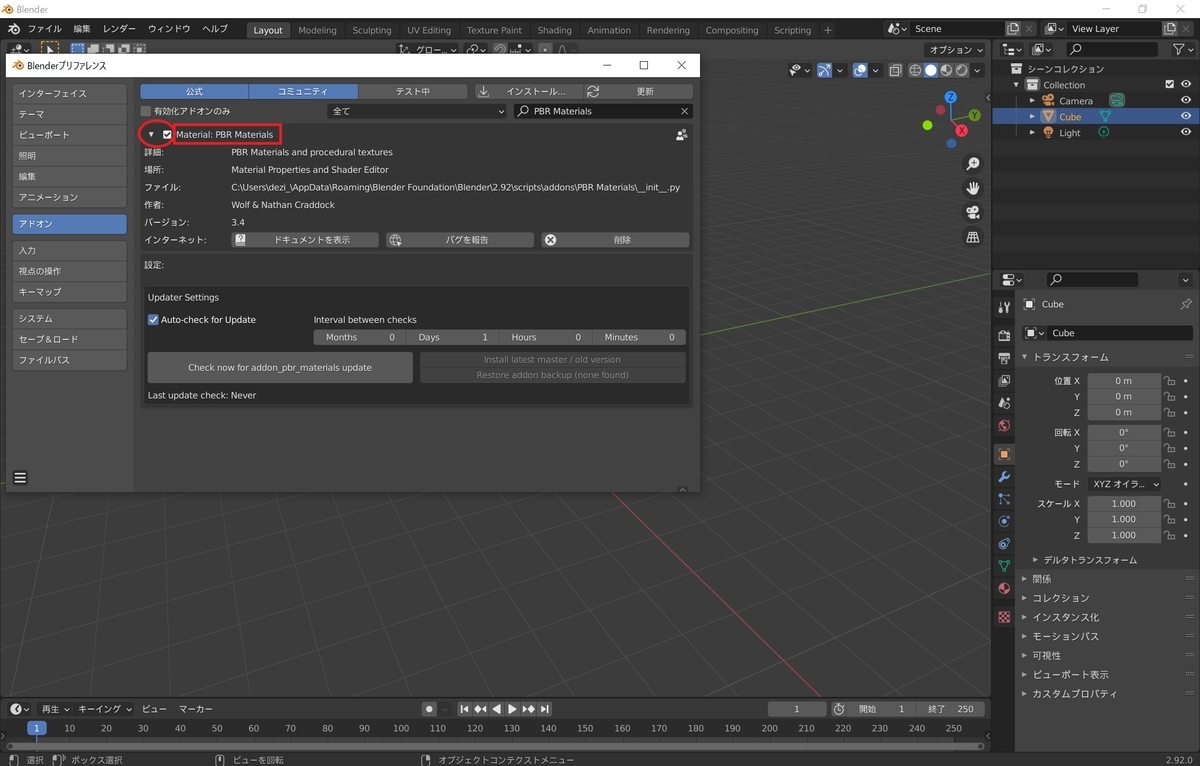
Task: Collapse the PBR Materials addon details triangle
Action: (x=151, y=134)
